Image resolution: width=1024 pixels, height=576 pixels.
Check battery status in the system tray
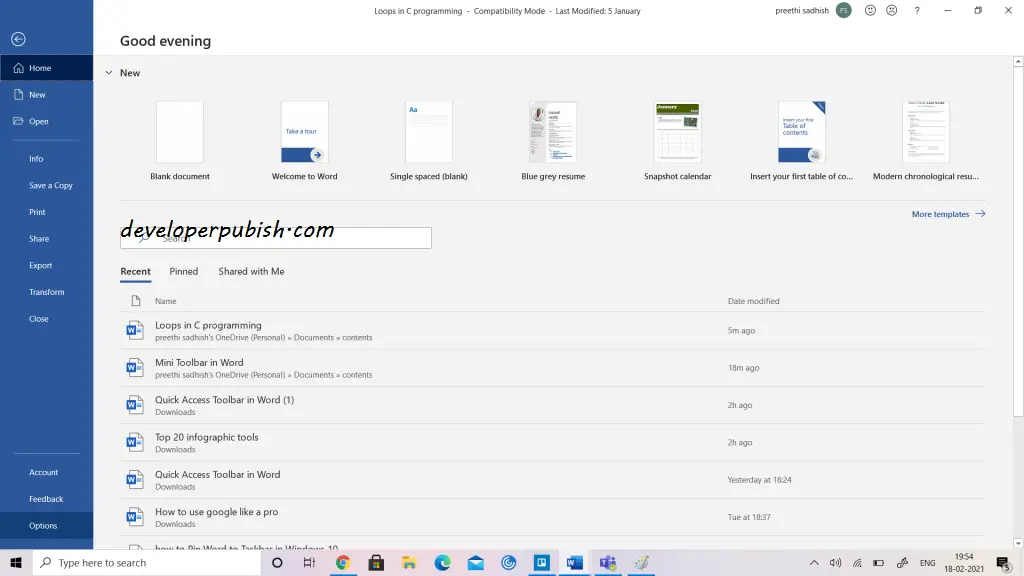pos(879,562)
